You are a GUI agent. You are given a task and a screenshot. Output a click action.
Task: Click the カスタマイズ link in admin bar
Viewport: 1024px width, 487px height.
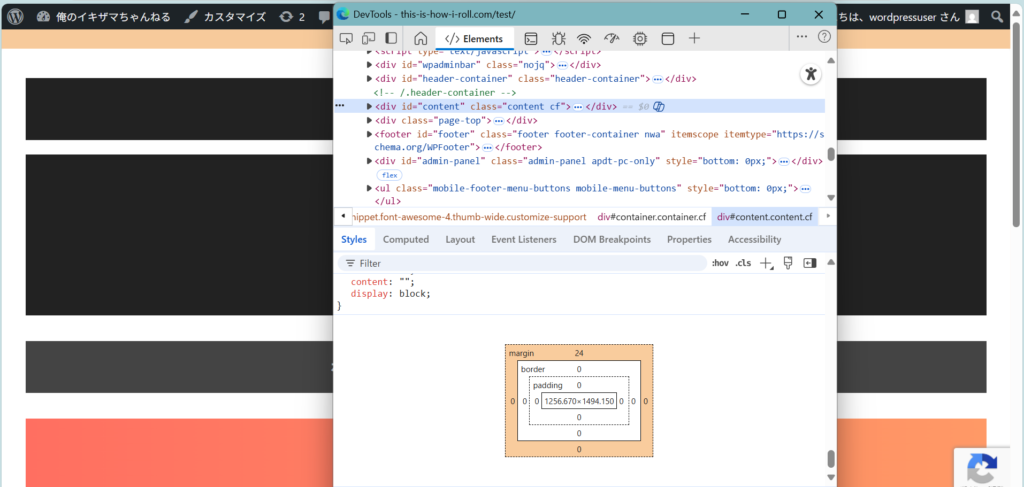click(x=233, y=17)
